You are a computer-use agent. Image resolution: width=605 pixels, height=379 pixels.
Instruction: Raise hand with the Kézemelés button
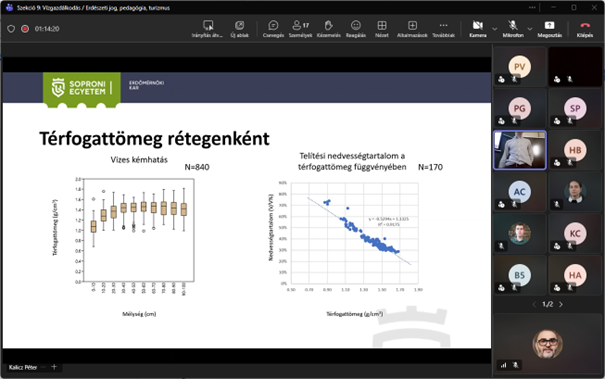tap(328, 29)
